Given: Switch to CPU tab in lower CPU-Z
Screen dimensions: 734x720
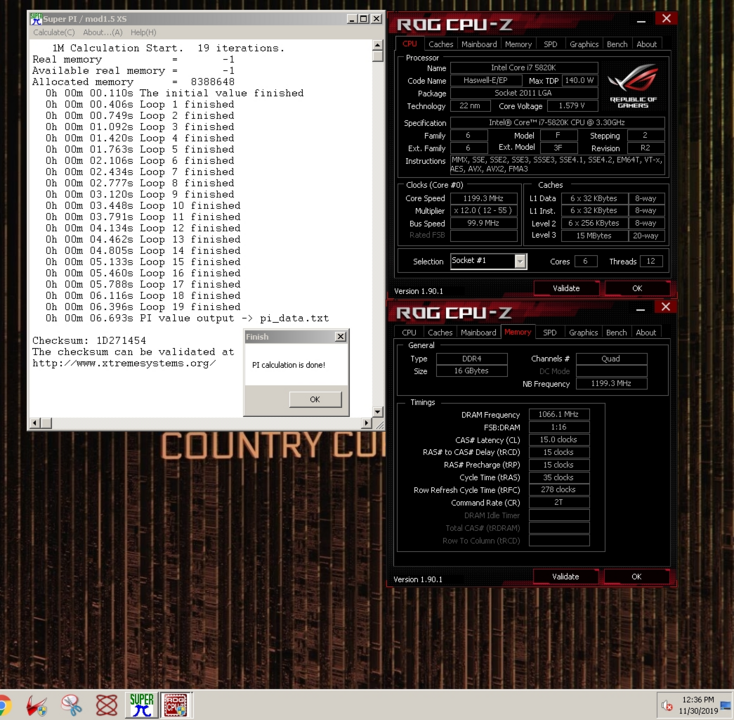Looking at the screenshot, I should (x=409, y=332).
